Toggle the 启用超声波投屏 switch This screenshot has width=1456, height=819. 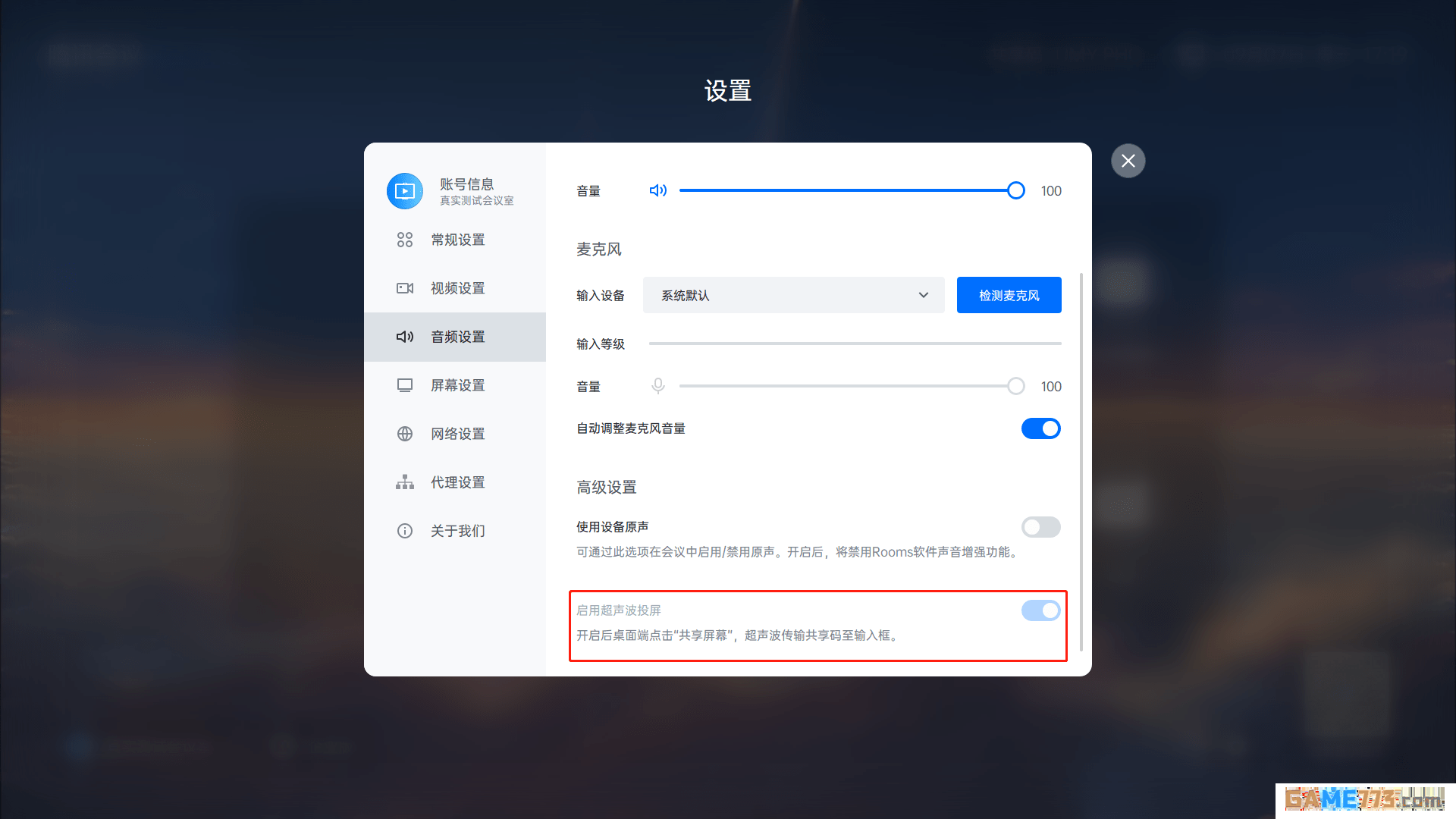tap(1040, 610)
